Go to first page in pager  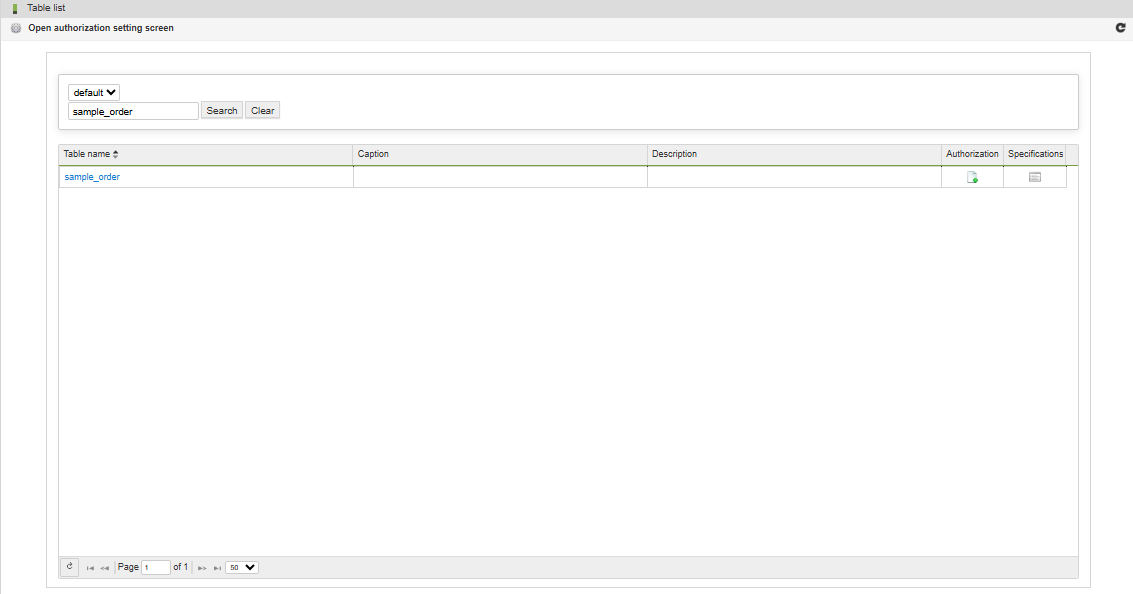90,568
